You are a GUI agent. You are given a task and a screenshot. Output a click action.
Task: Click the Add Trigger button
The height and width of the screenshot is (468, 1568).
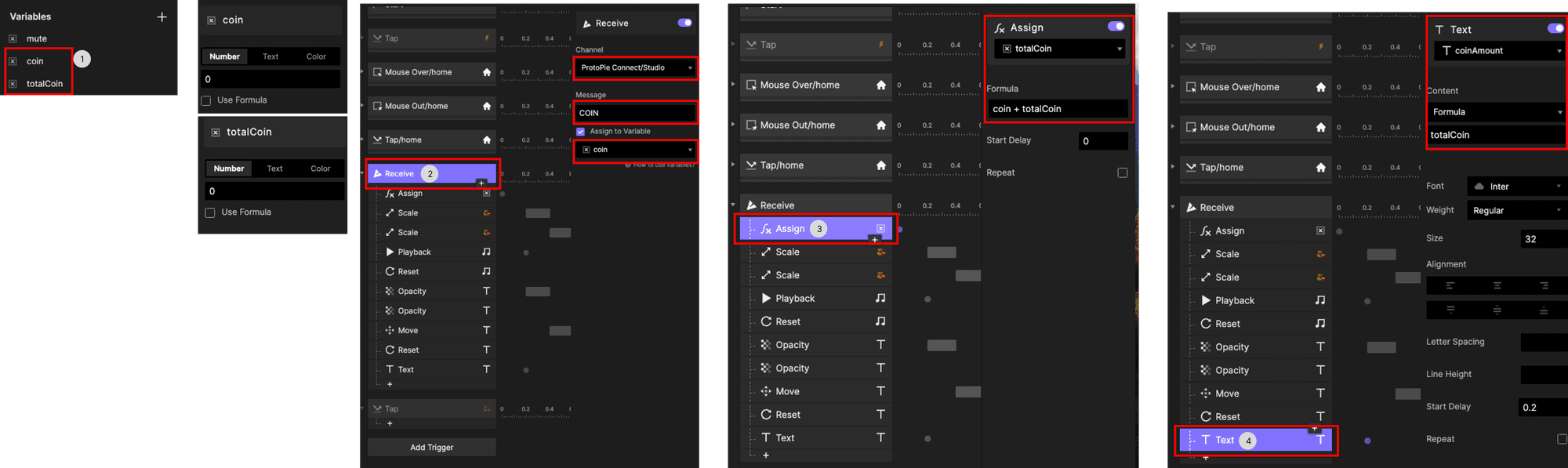[x=431, y=448]
